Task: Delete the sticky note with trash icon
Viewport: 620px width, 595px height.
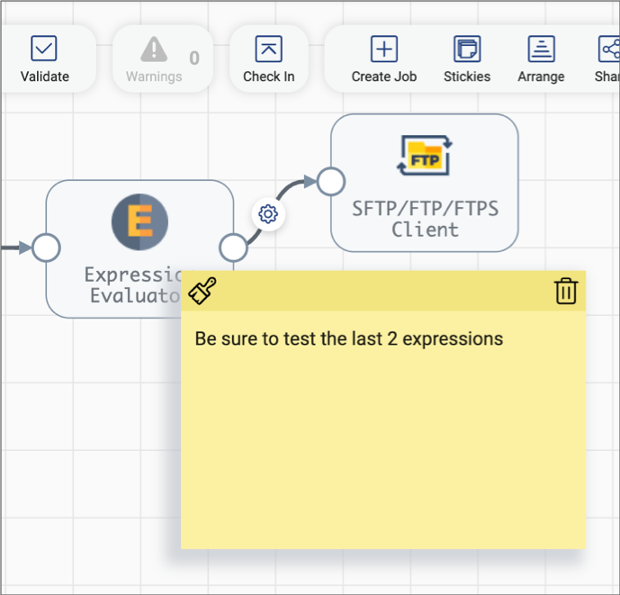Action: 566,291
